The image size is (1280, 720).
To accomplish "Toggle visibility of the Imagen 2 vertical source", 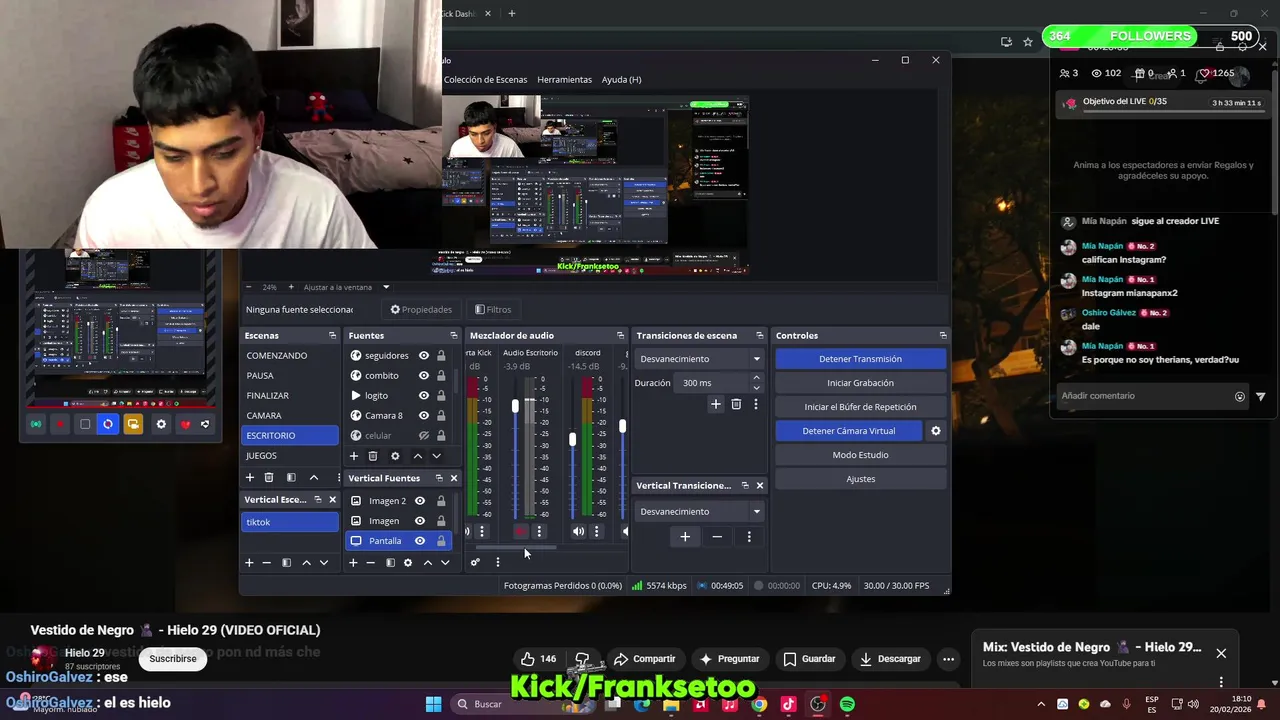I will click(420, 501).
